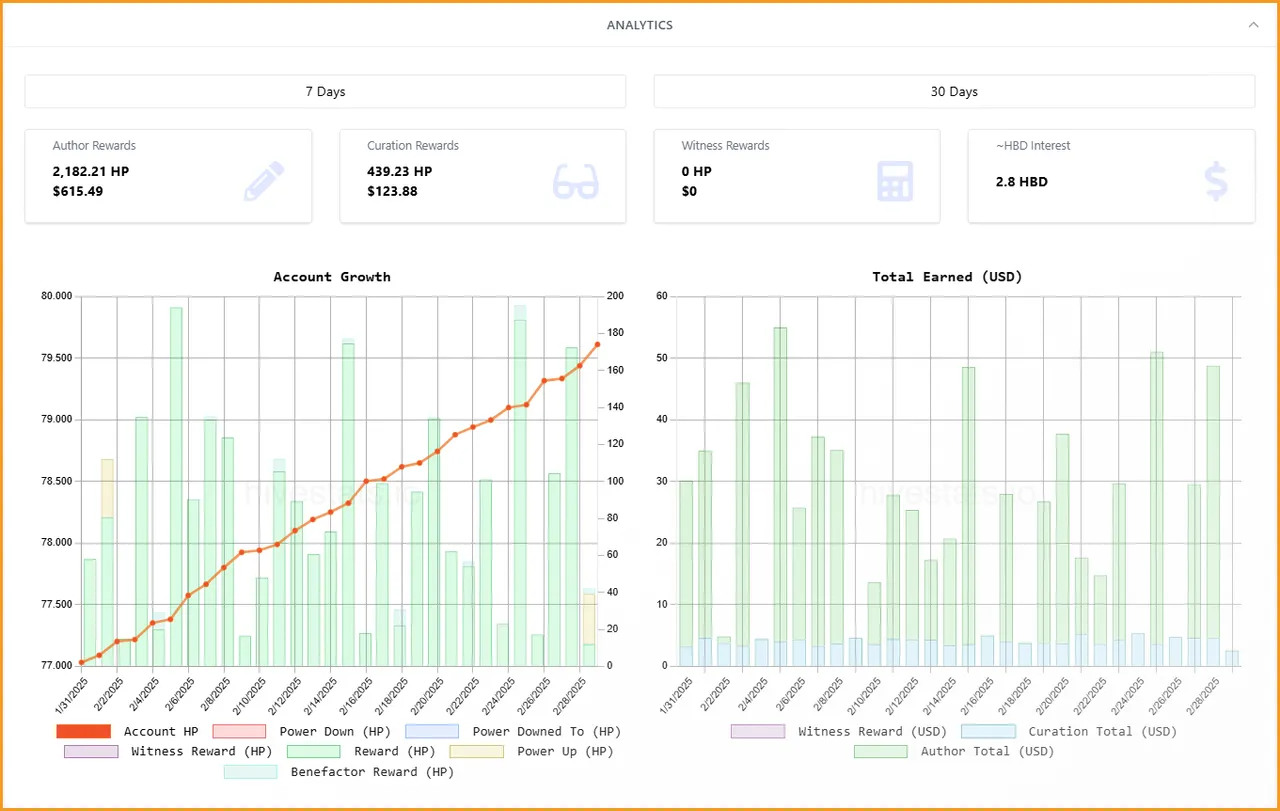Click the last point on the Account HP line
1280x811 pixels.
(x=597, y=344)
